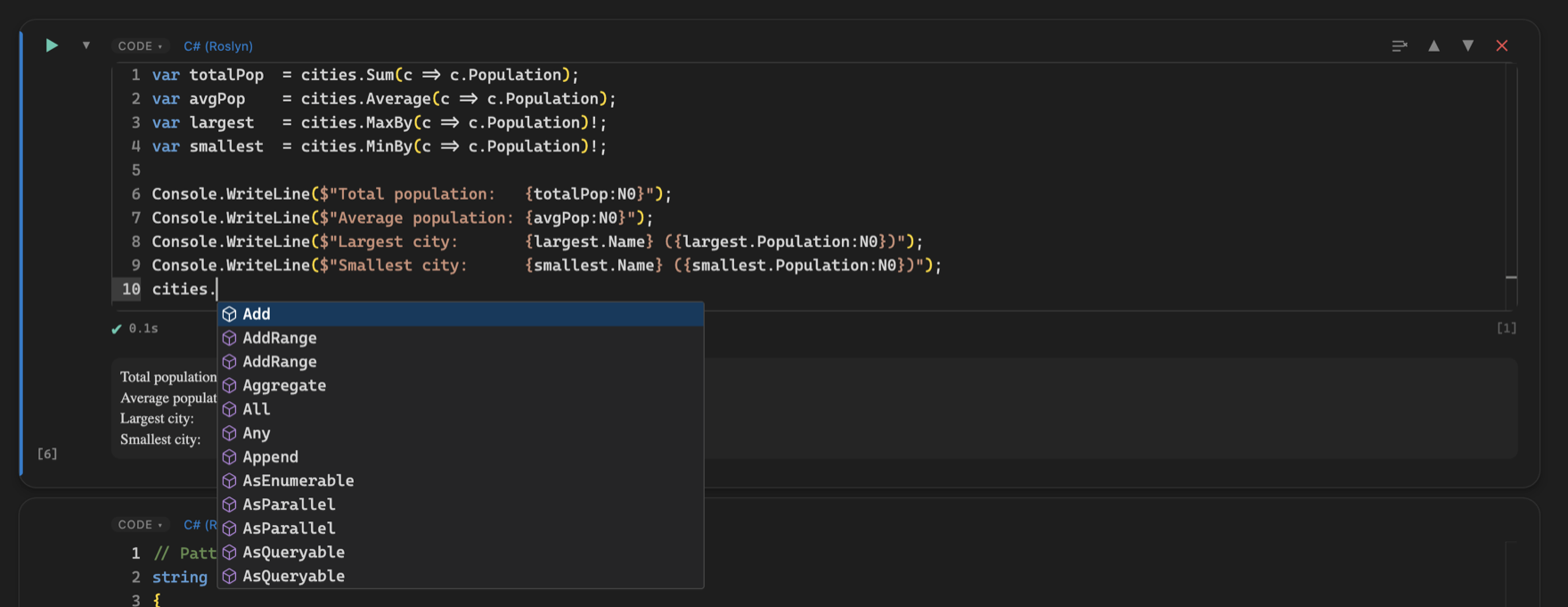Move cell up arrow
The width and height of the screenshot is (1568, 607).
click(1433, 45)
